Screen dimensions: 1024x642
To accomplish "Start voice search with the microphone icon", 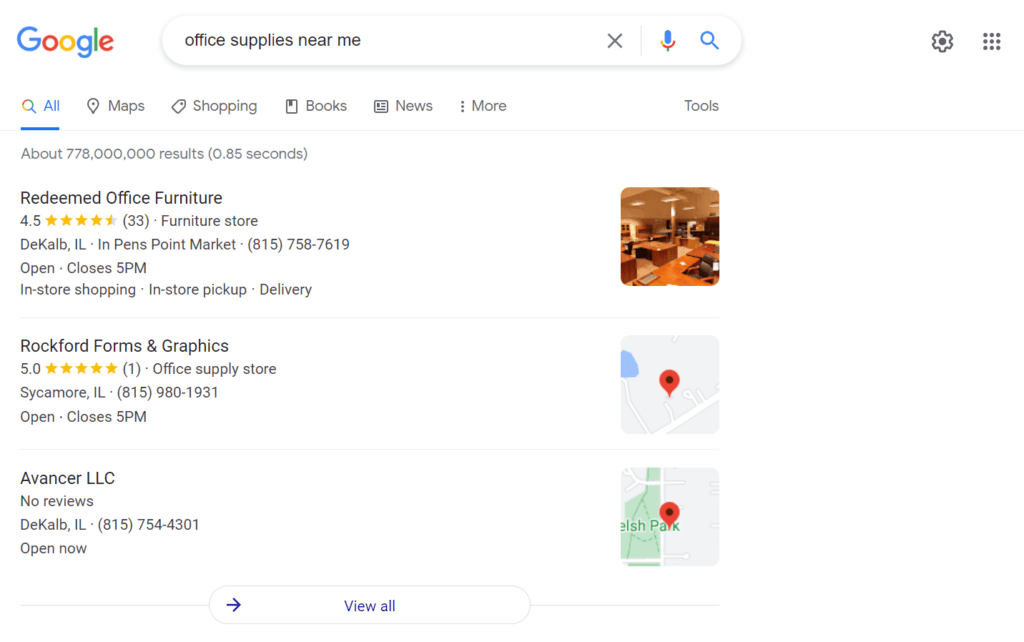I will tap(667, 40).
